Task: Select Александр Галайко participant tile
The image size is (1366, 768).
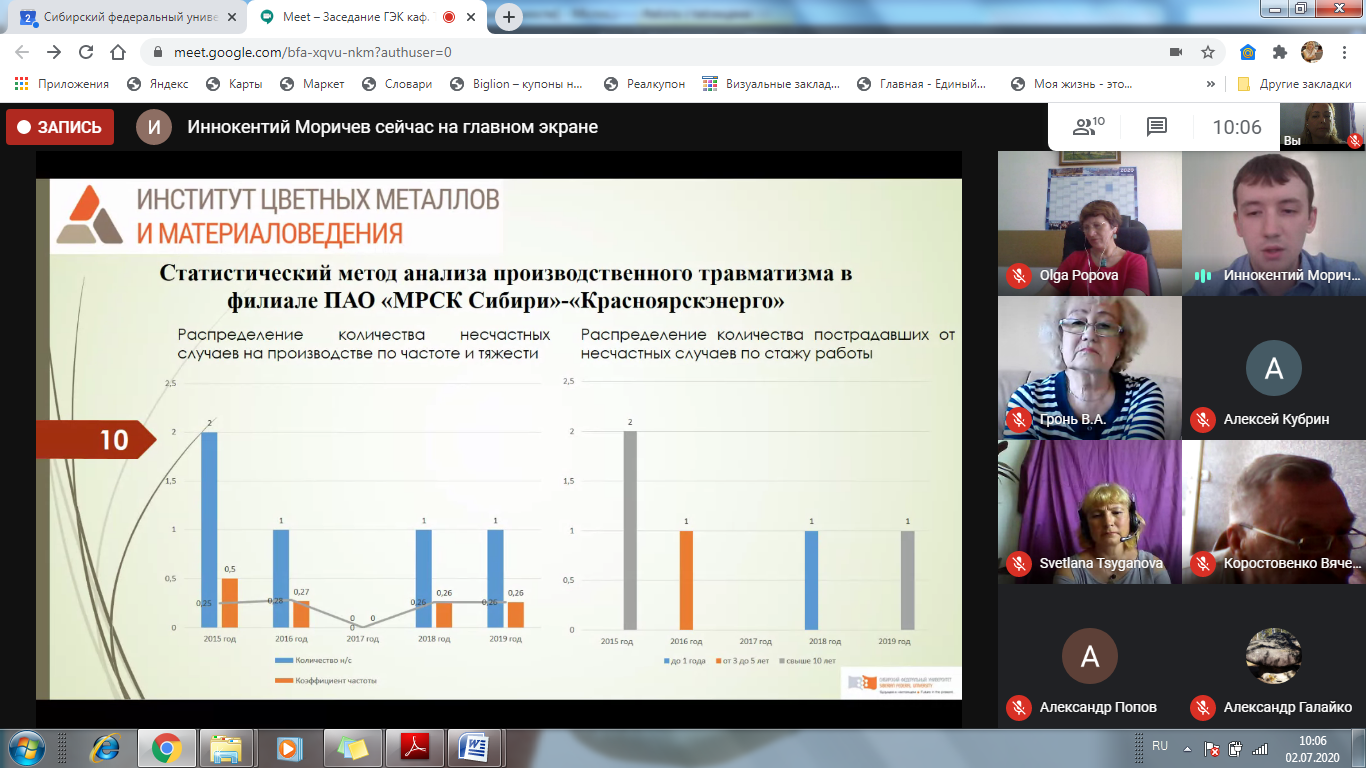Action: tap(1274, 656)
